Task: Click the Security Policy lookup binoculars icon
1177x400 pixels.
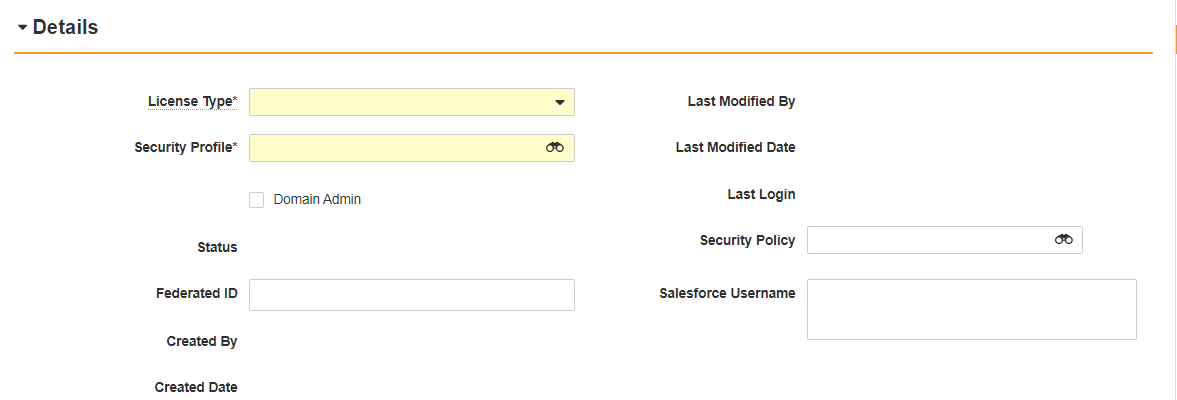Action: [1063, 240]
